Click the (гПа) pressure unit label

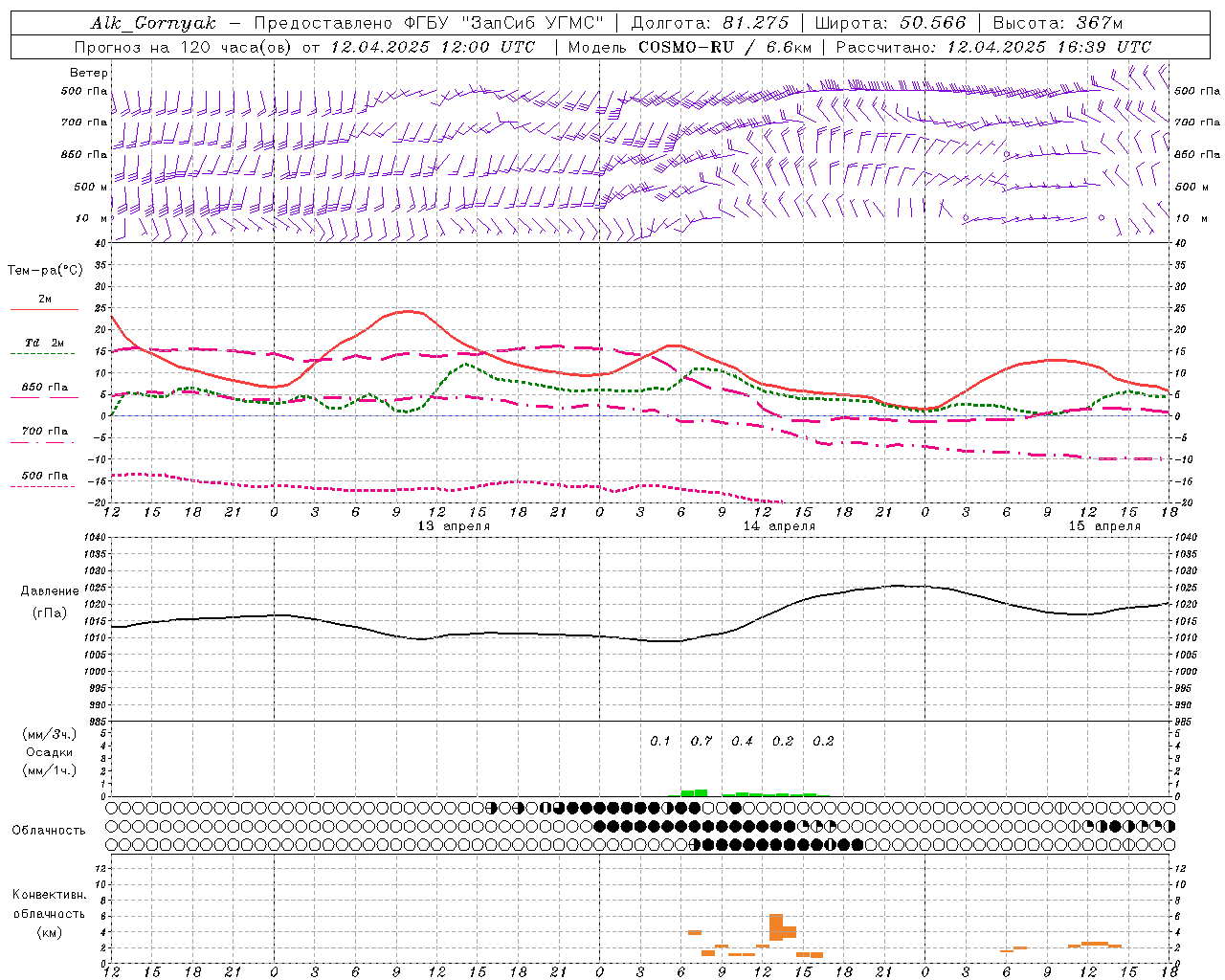coord(50,612)
